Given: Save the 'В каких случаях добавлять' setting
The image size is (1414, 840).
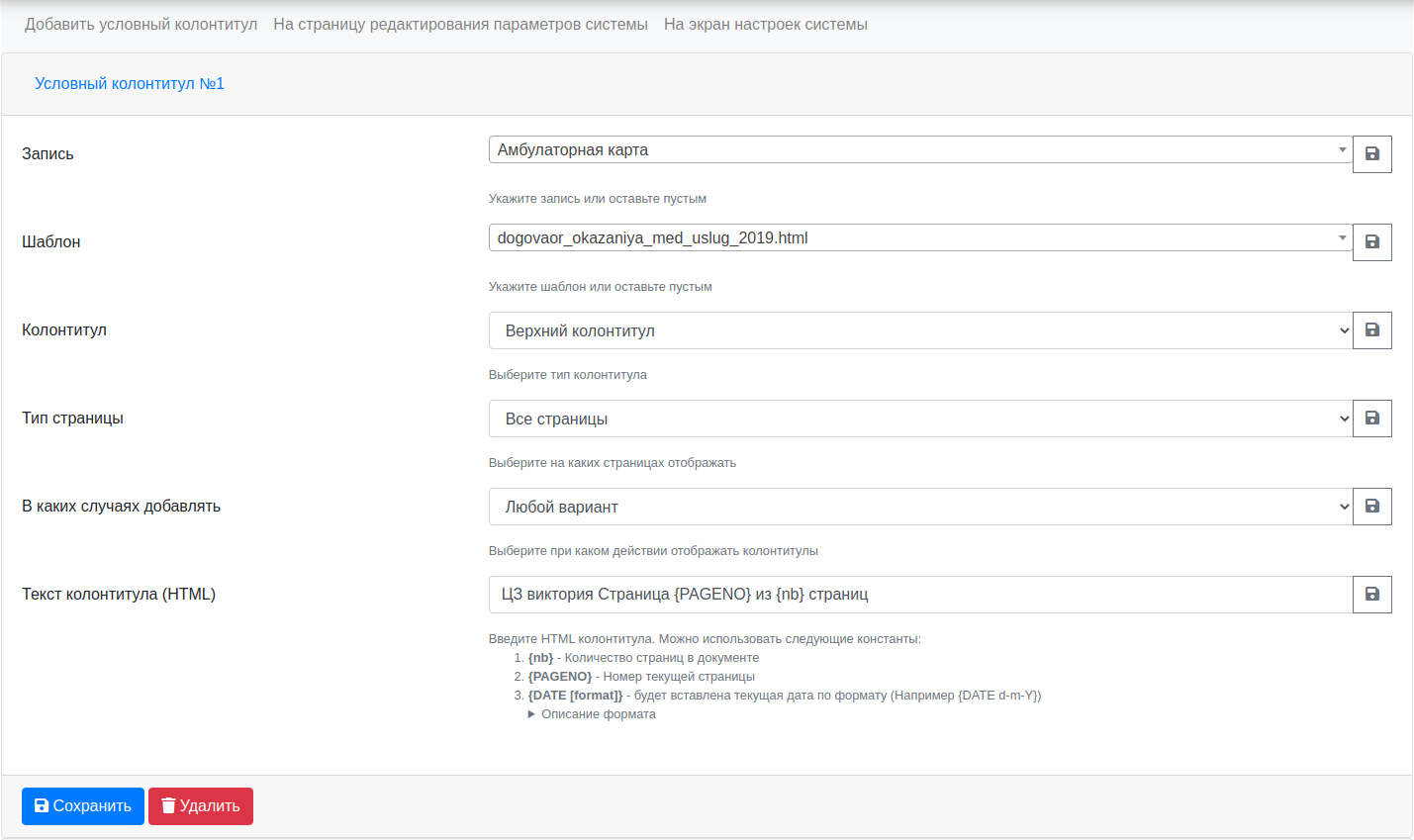Looking at the screenshot, I should [x=1371, y=507].
